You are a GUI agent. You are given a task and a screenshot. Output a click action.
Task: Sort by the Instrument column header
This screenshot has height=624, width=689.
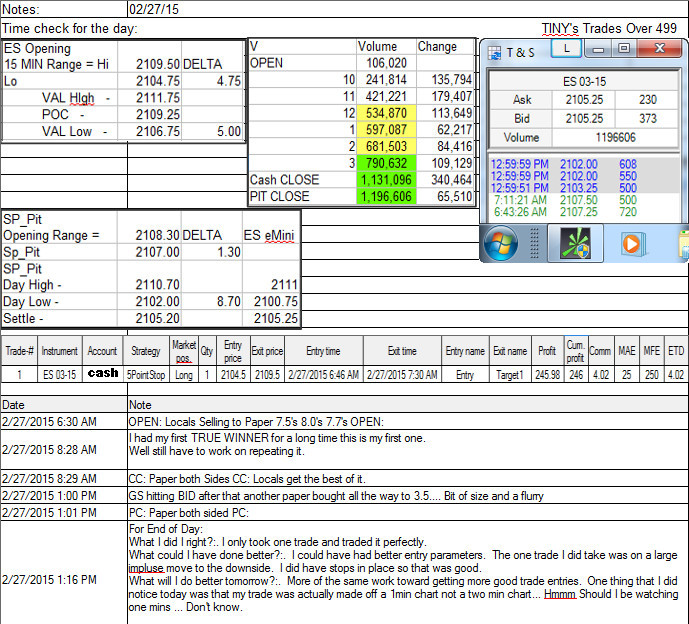click(x=60, y=351)
